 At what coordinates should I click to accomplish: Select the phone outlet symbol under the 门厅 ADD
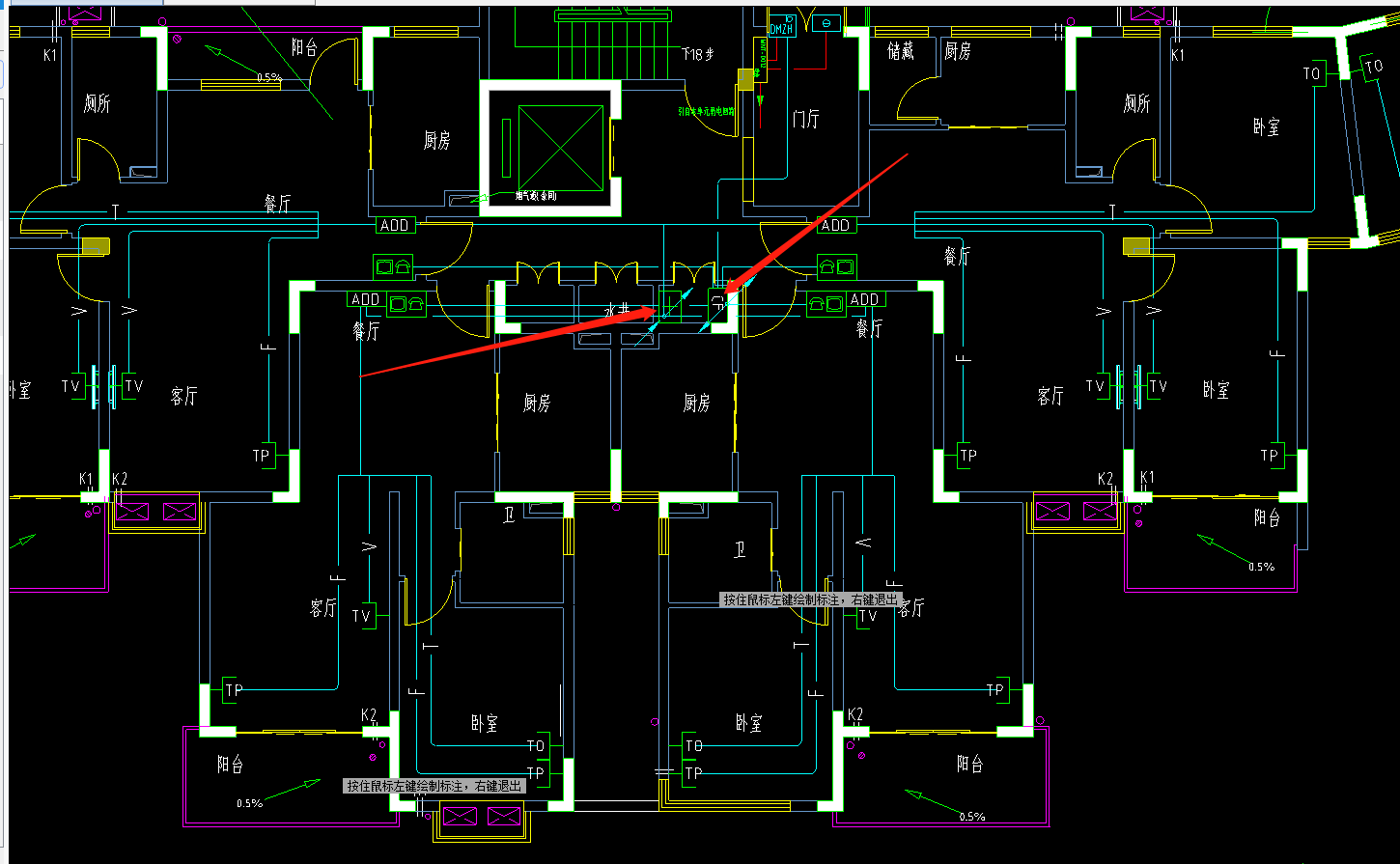[x=837, y=266]
